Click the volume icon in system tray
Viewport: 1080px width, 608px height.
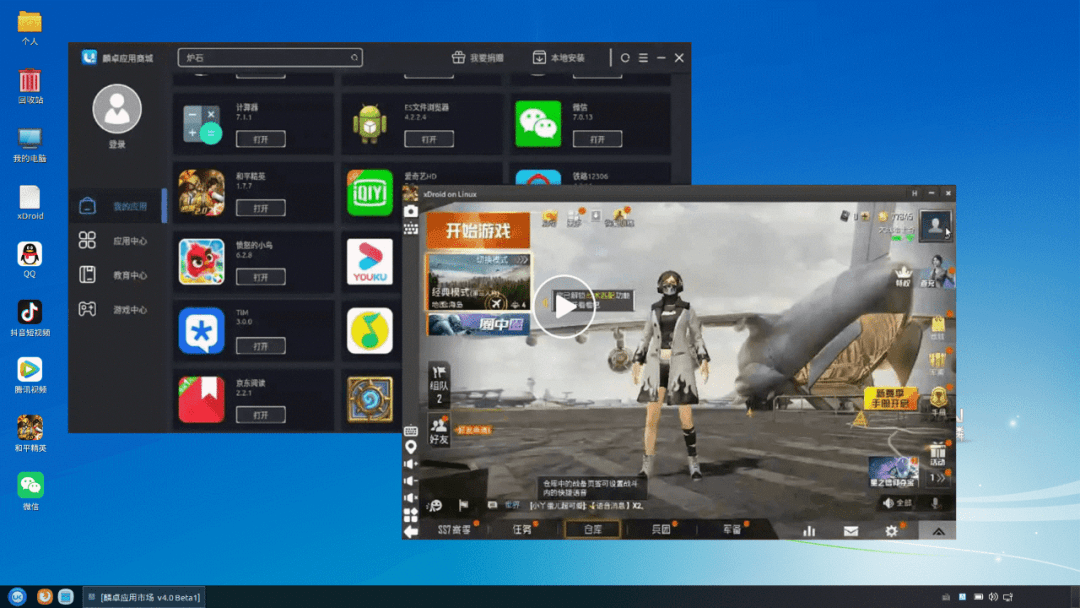point(993,597)
